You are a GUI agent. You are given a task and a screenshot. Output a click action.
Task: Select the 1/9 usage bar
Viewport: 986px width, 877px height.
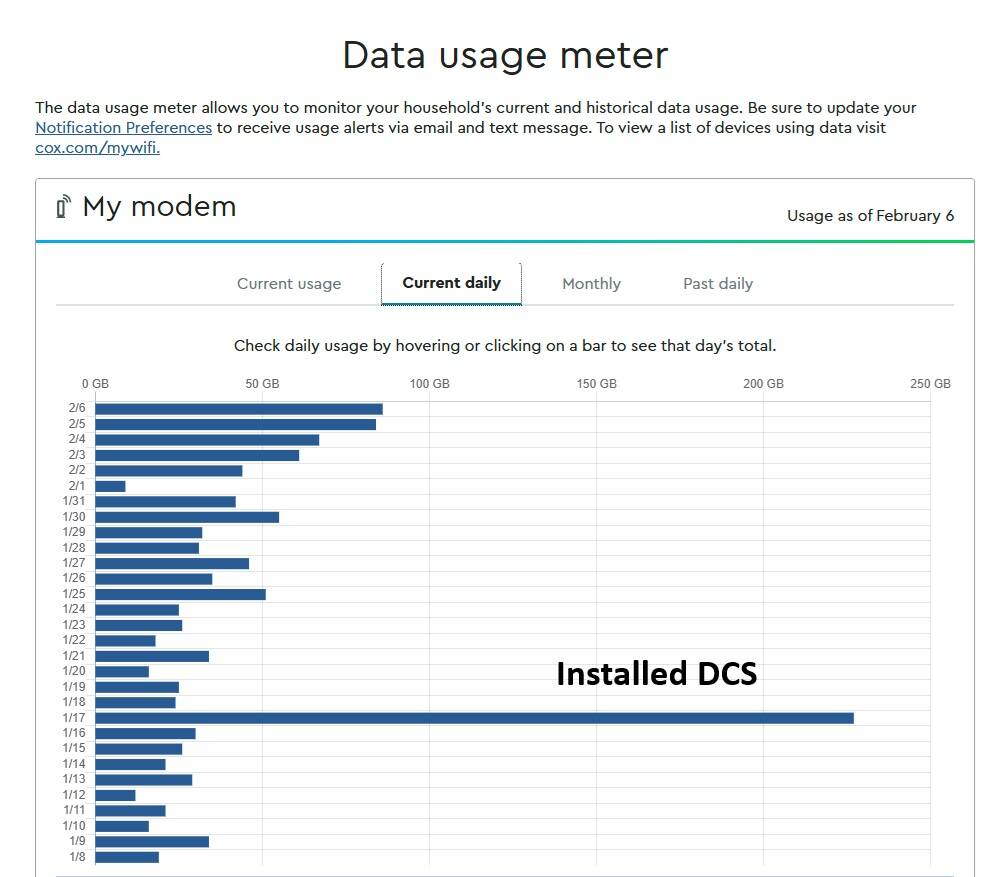click(x=152, y=841)
